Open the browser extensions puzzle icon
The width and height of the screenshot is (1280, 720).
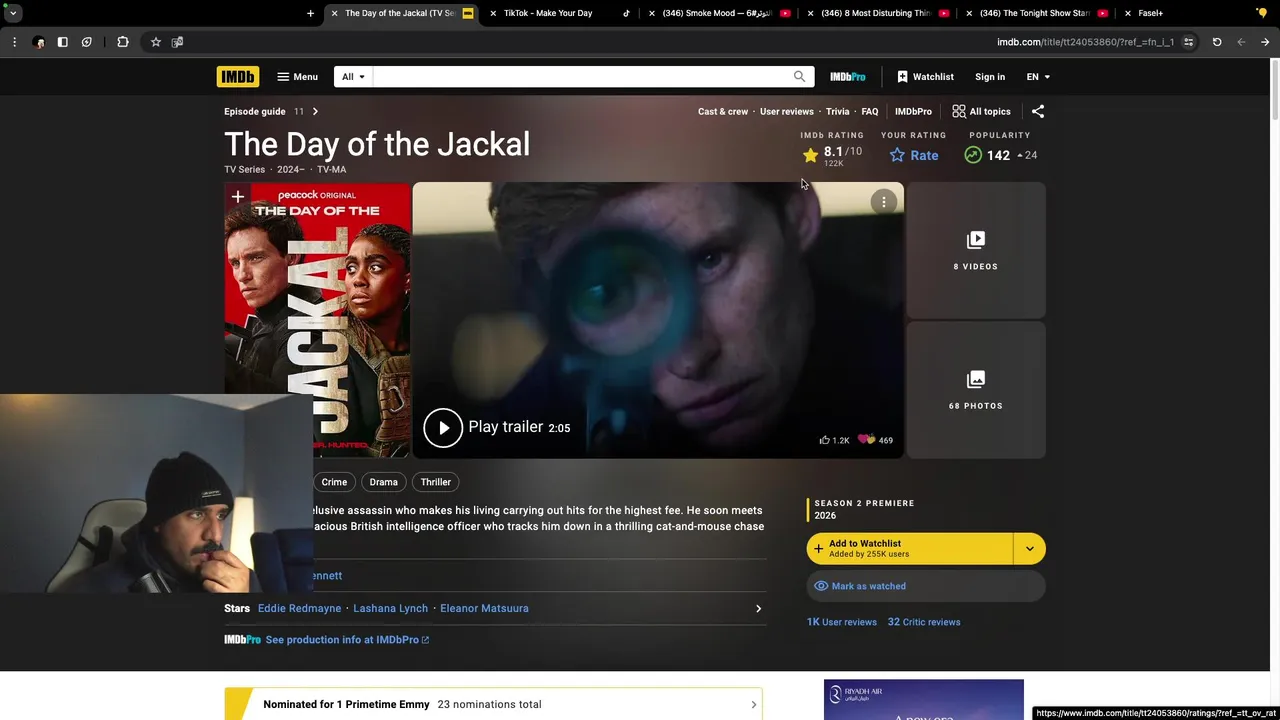123,42
